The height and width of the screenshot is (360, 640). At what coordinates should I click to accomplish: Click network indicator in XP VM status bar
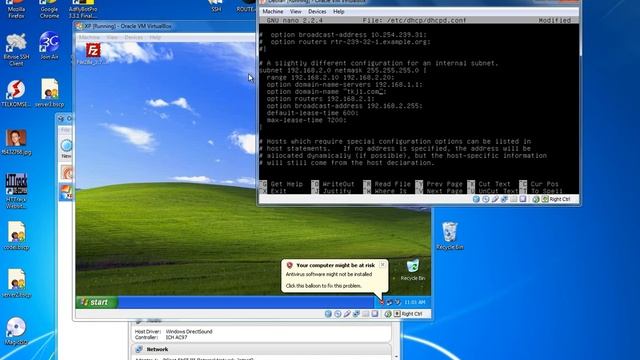coord(356,314)
